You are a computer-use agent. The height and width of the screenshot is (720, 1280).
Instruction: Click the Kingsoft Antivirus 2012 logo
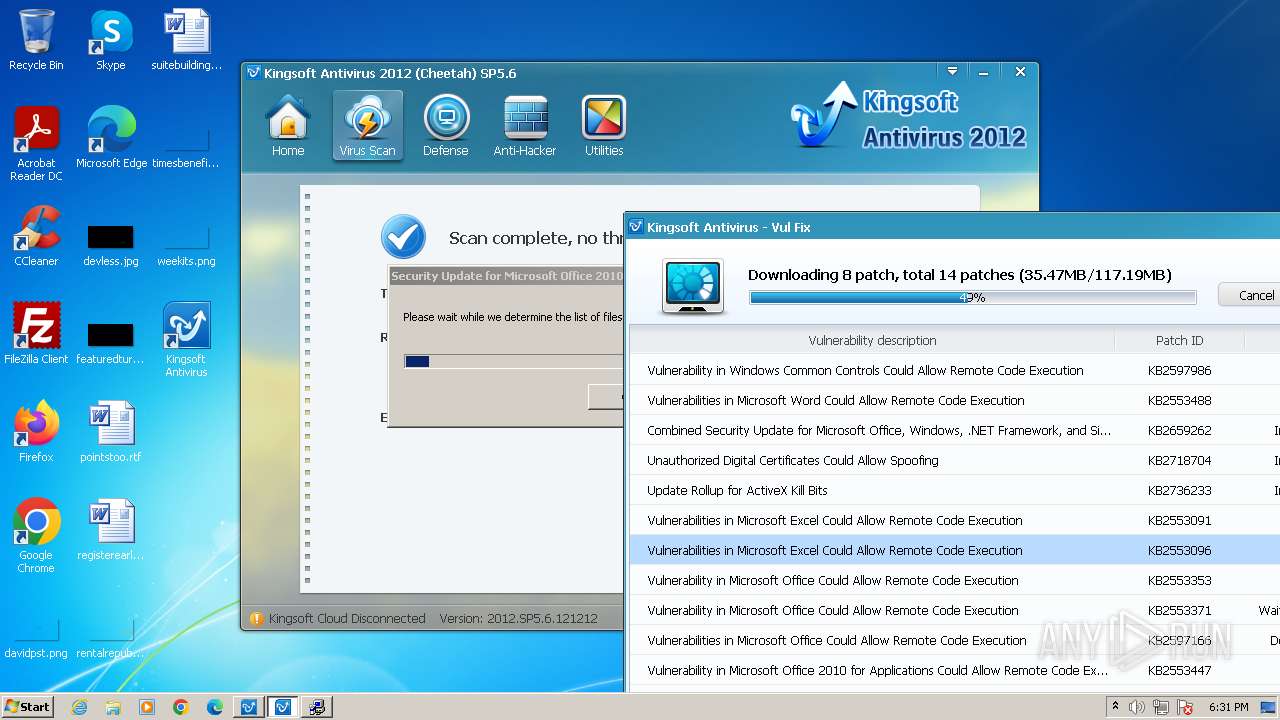[x=908, y=118]
